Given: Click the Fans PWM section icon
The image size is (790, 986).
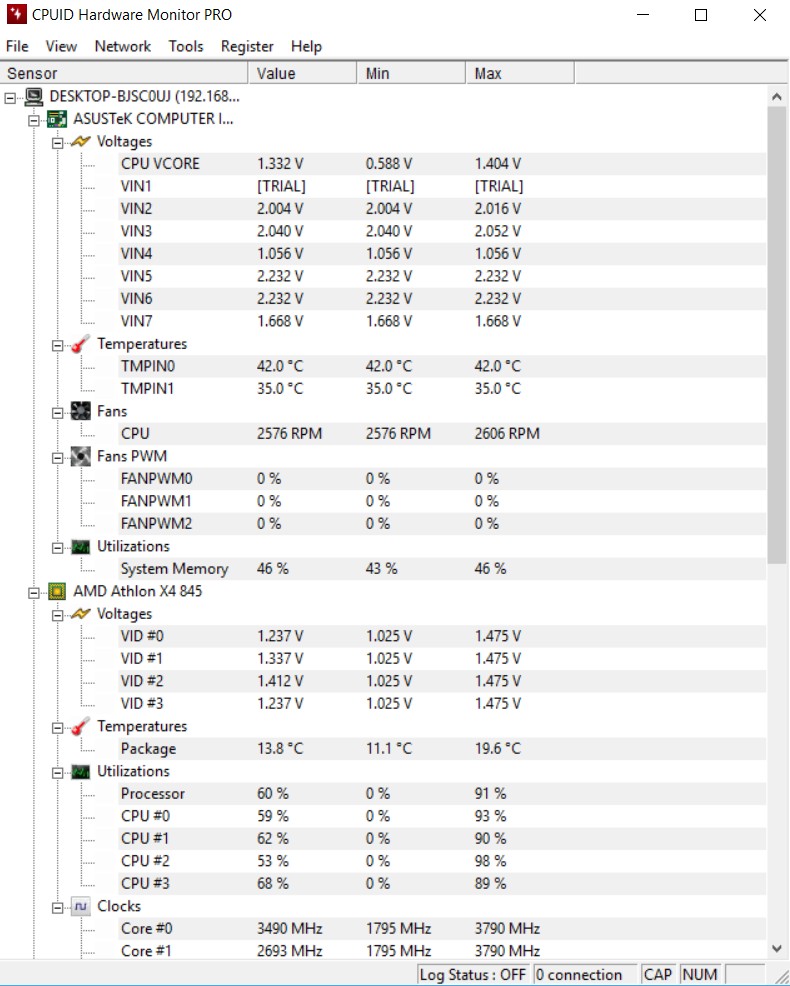Looking at the screenshot, I should tap(81, 456).
